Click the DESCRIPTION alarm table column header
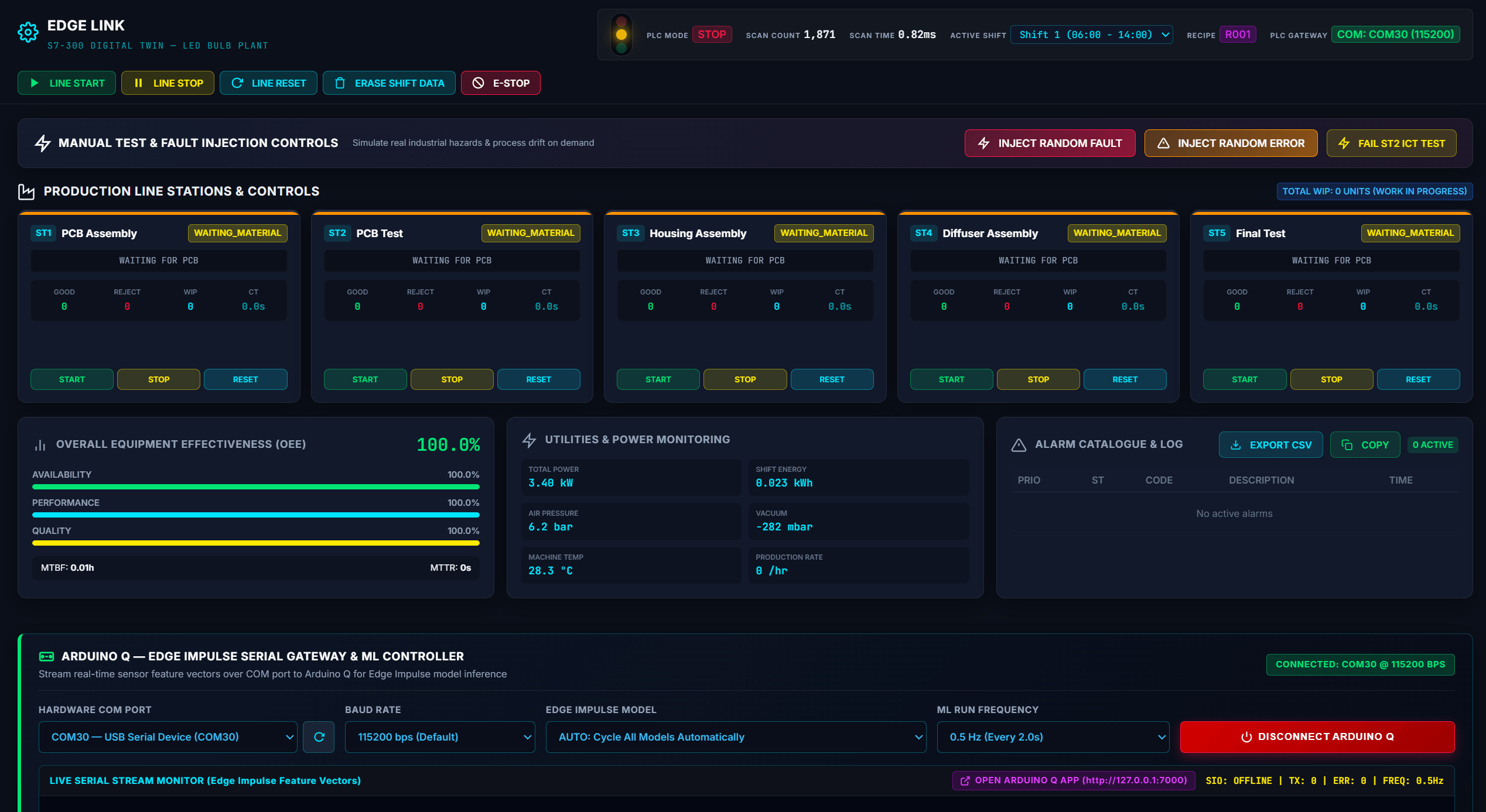 1261,480
